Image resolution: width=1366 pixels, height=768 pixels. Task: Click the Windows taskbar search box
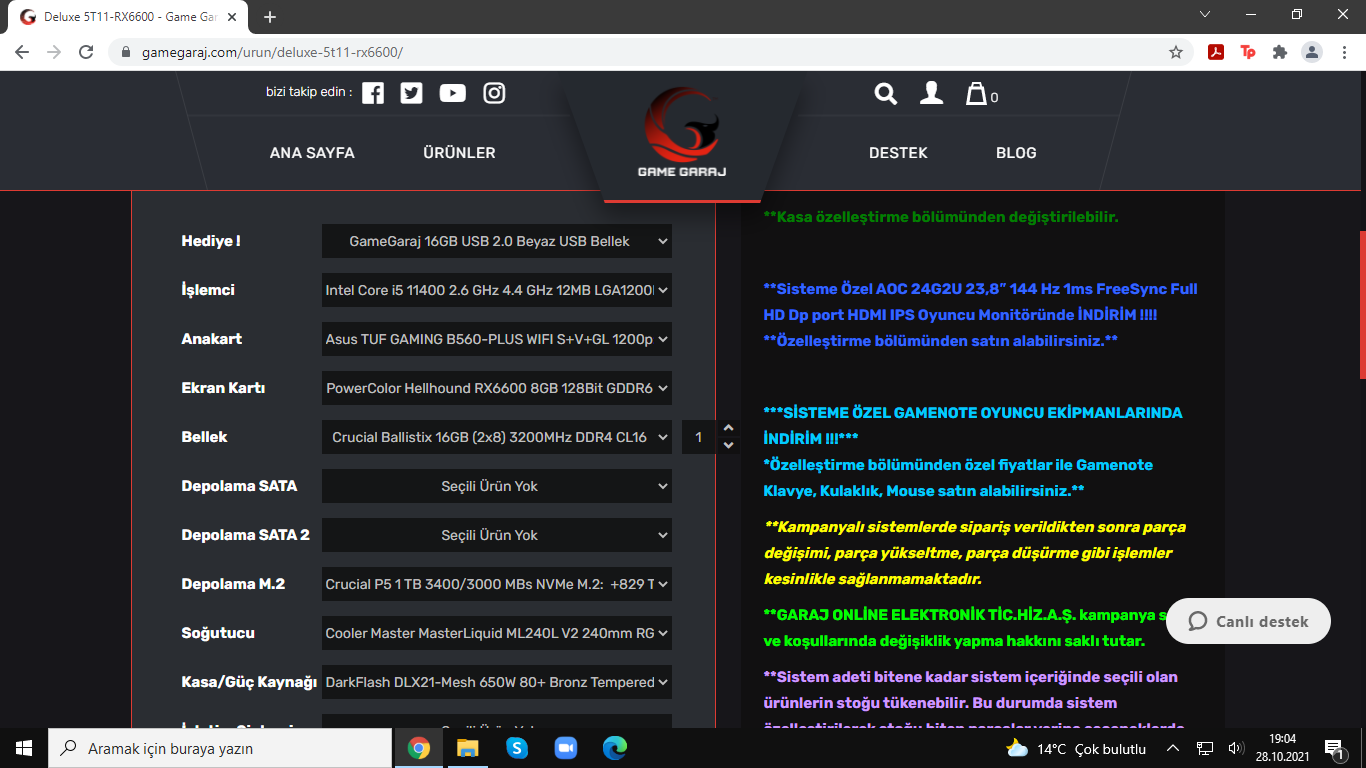pyautogui.click(x=220, y=748)
